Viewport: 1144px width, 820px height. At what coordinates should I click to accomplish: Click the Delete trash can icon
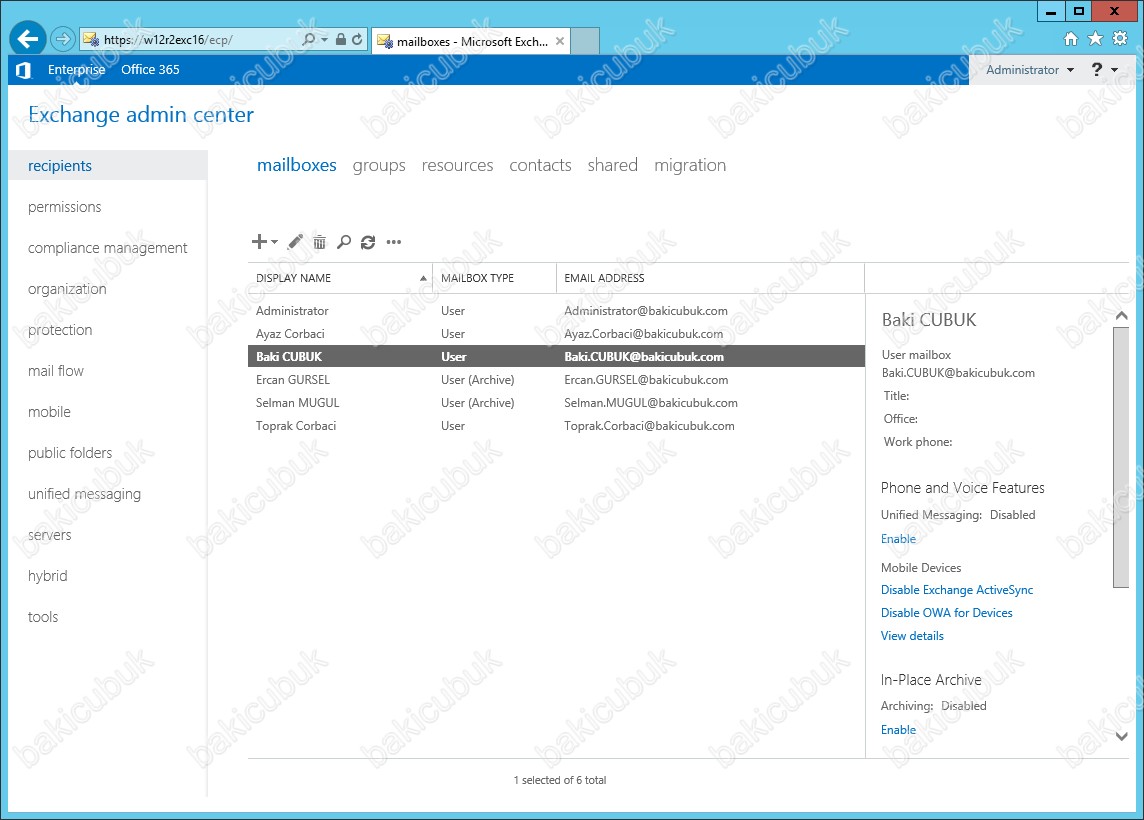click(x=320, y=241)
